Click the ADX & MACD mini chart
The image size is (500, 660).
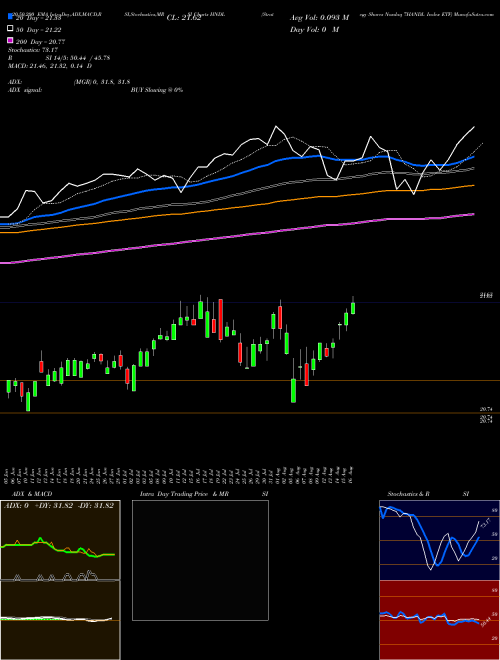point(60,580)
